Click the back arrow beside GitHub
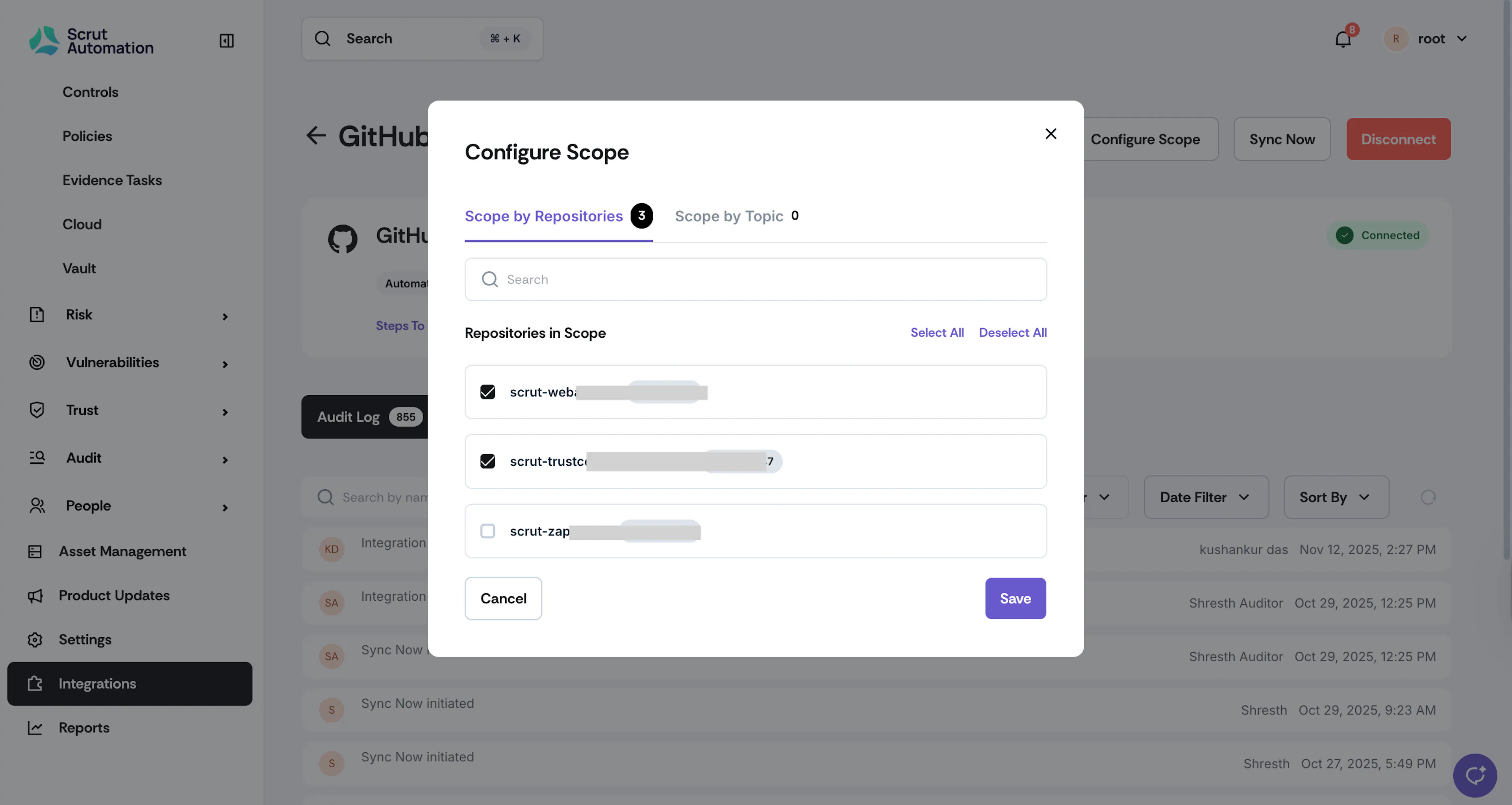The width and height of the screenshot is (1512, 805). [316, 135]
